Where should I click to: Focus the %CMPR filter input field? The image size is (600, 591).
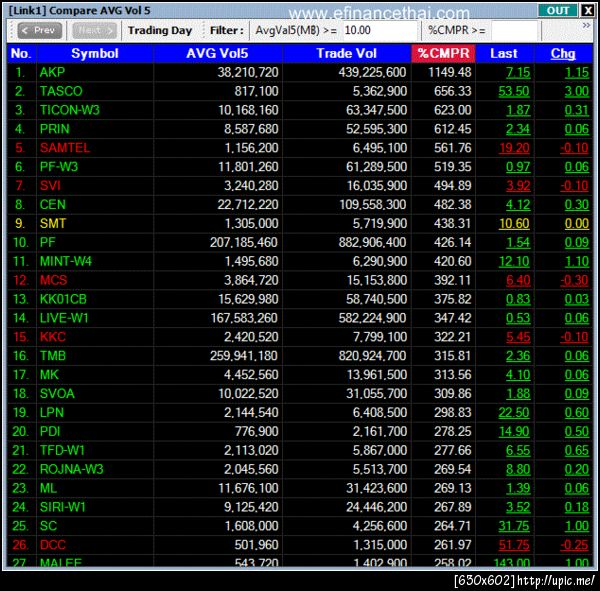(516, 30)
